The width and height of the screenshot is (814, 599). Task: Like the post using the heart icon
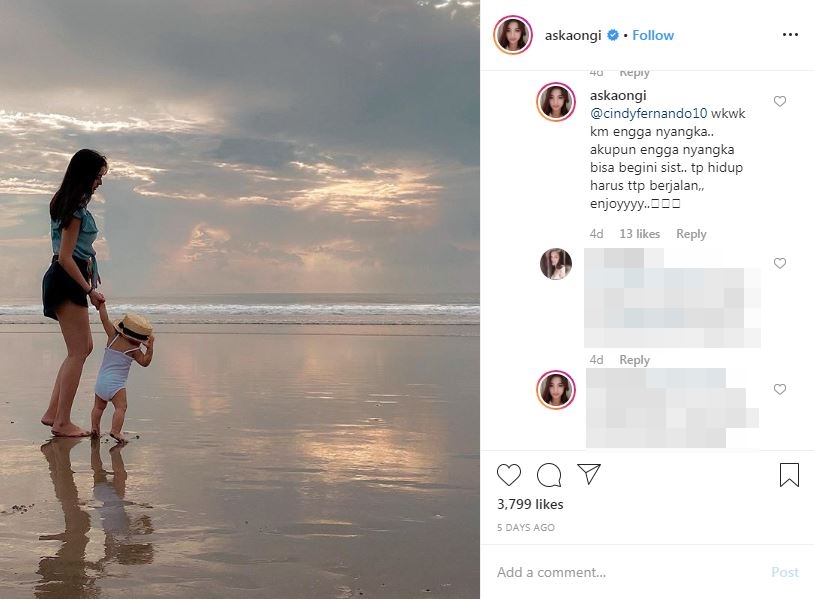click(509, 474)
